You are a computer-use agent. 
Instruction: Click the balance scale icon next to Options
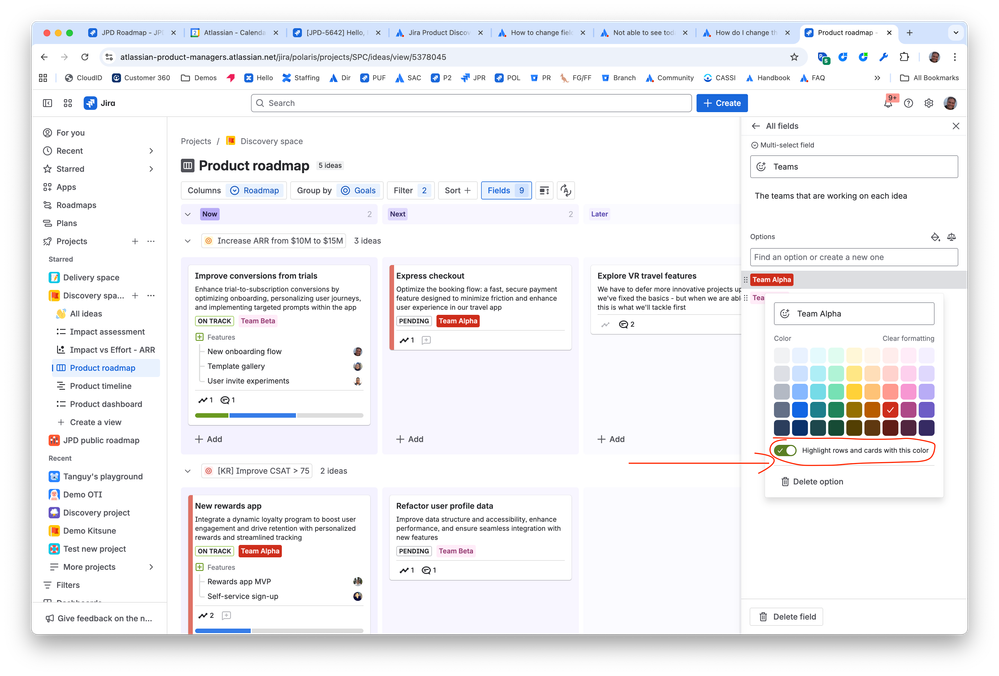[x=951, y=237]
